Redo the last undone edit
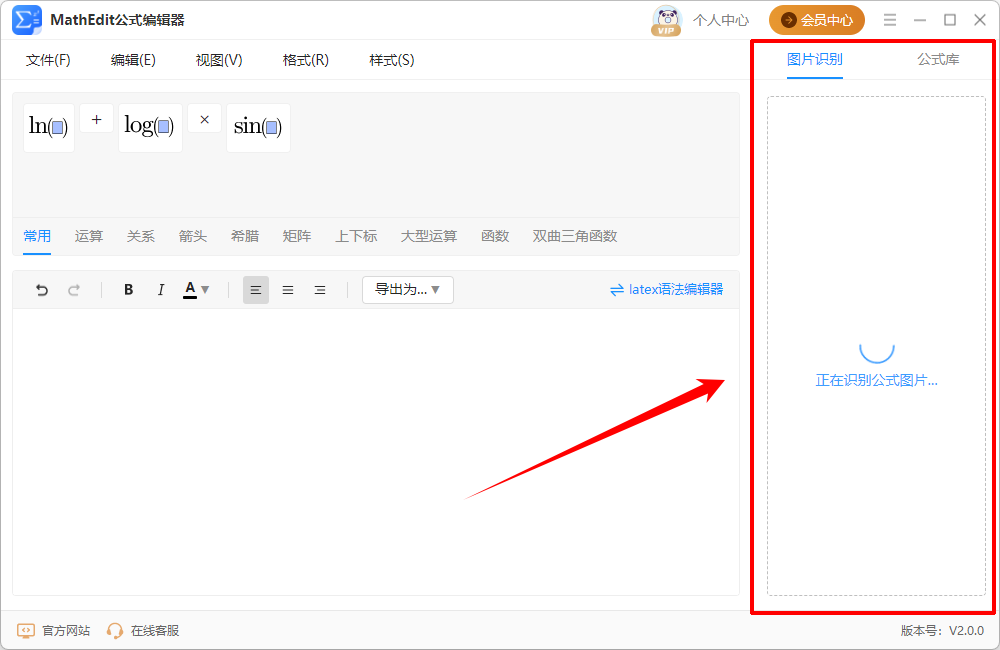This screenshot has height=650, width=1000. tap(74, 290)
